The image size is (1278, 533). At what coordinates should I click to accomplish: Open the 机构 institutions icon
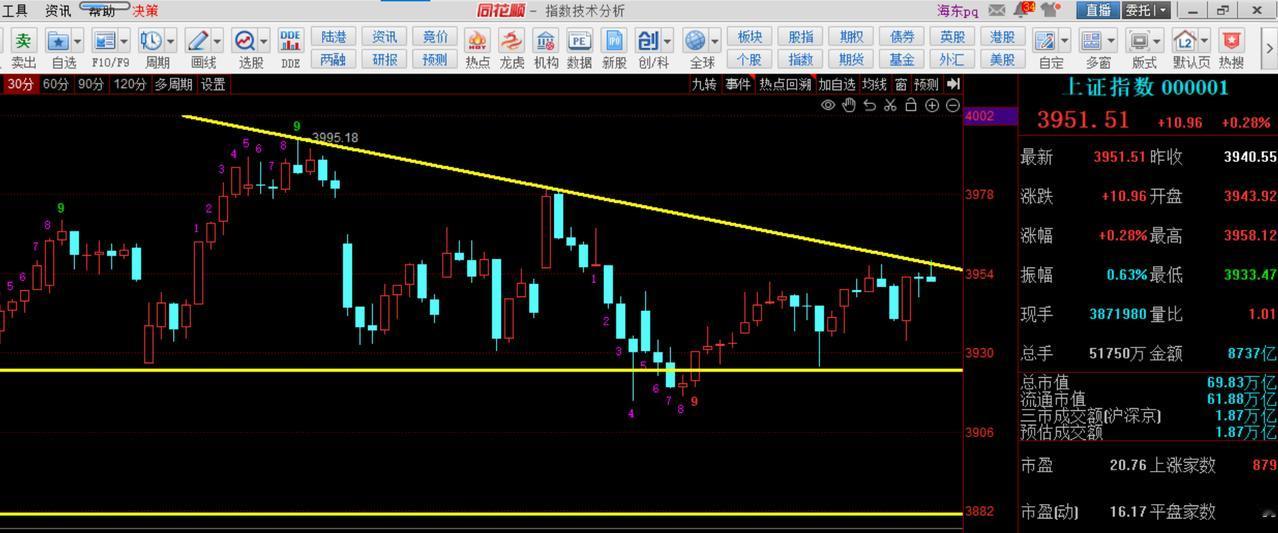pos(545,41)
